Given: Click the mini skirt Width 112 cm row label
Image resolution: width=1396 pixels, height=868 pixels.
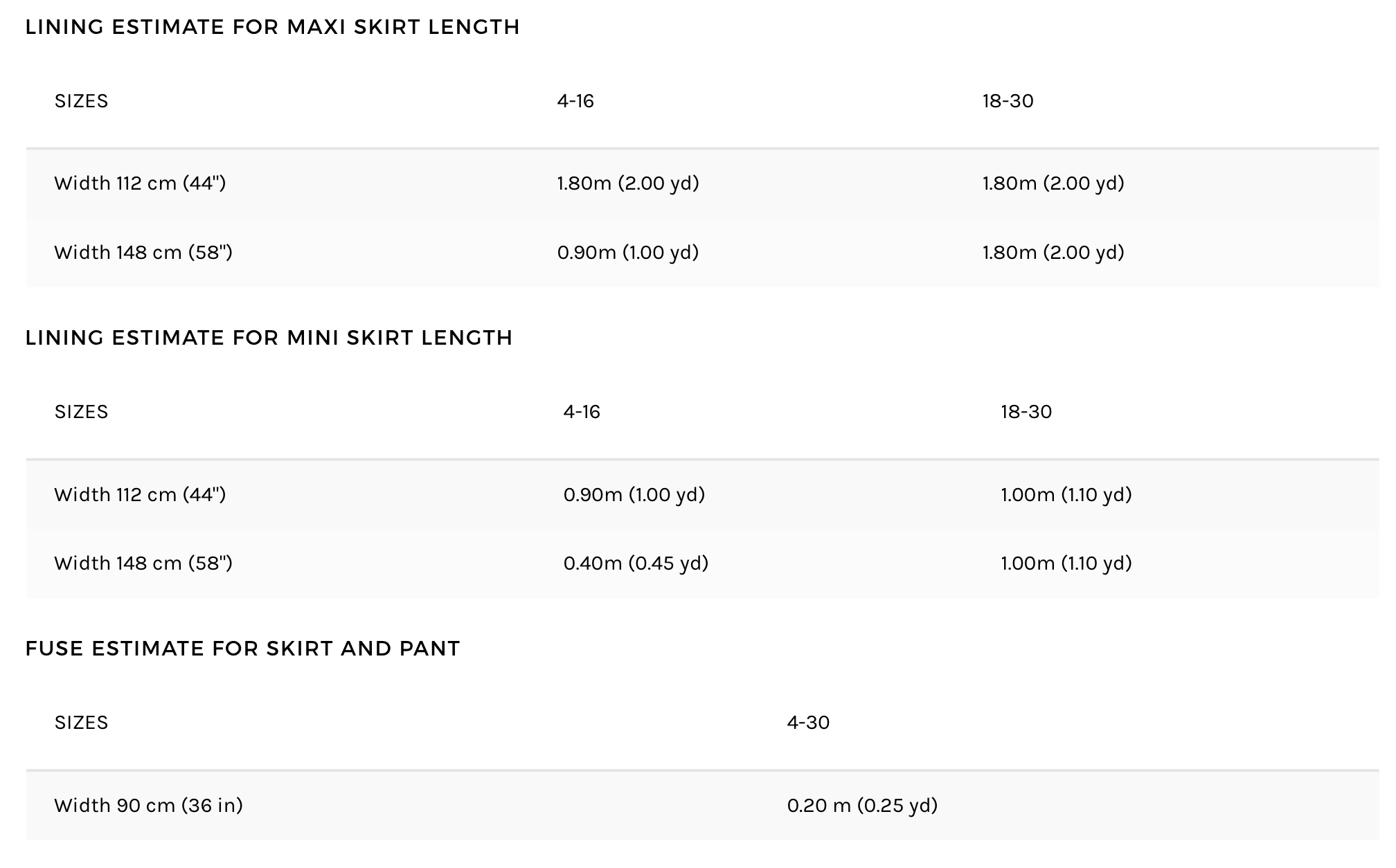Looking at the screenshot, I should tap(140, 494).
